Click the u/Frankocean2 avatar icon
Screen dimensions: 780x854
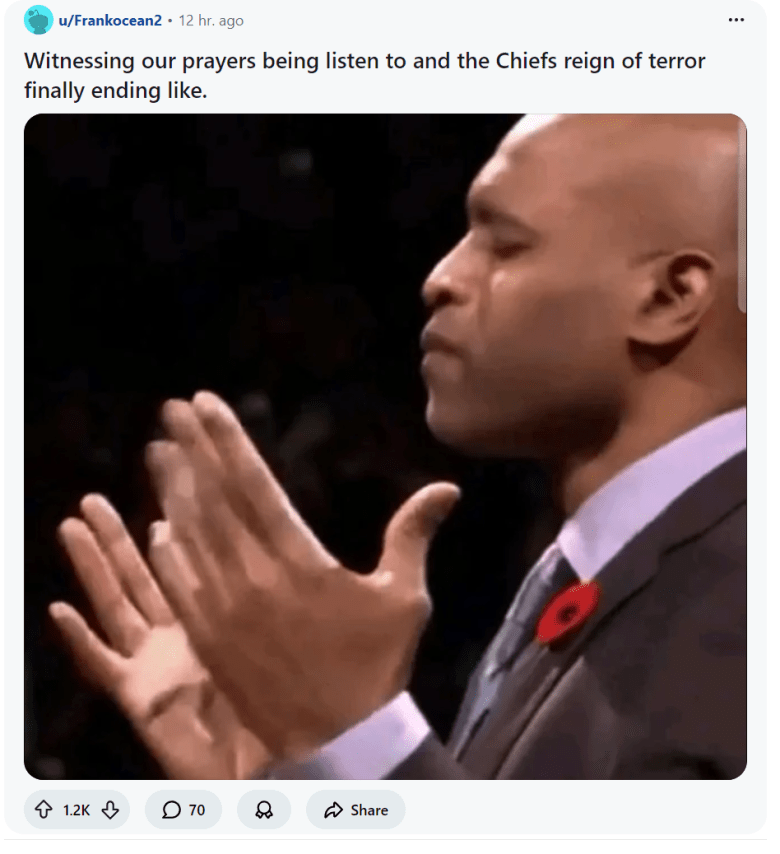coord(38,20)
